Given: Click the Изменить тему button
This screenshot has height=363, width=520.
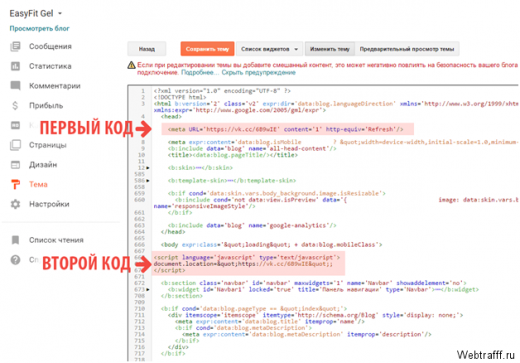Looking at the screenshot, I should click(330, 49).
